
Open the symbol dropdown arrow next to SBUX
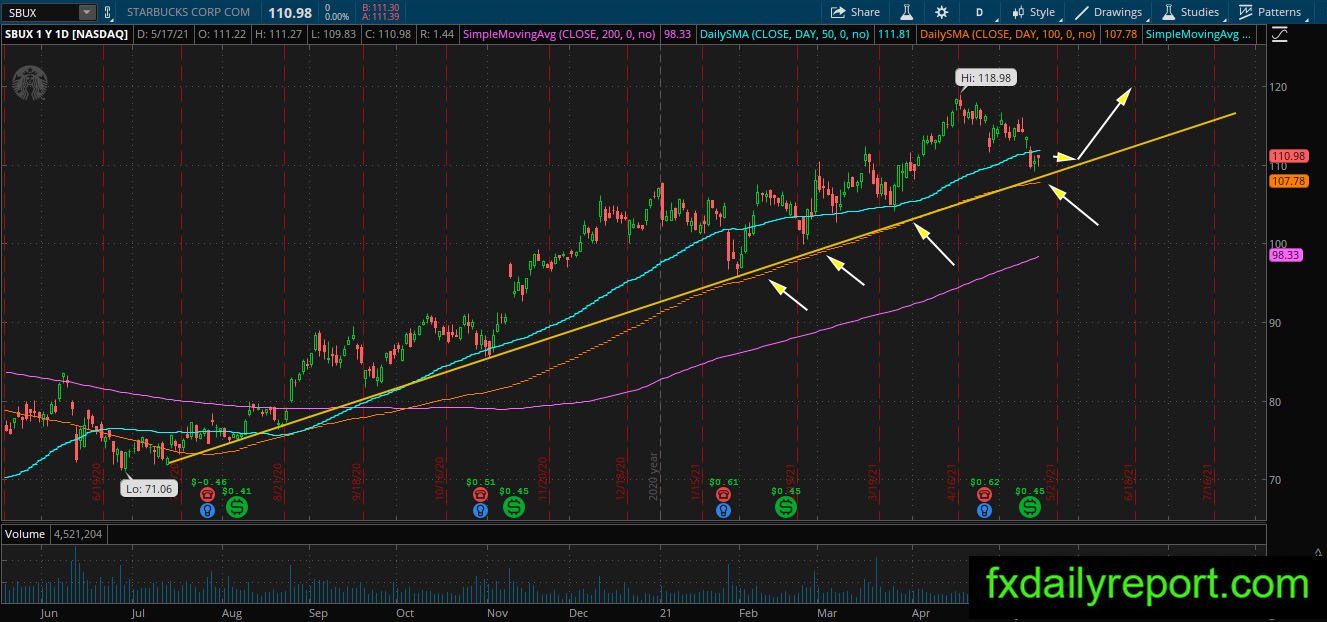click(x=87, y=12)
